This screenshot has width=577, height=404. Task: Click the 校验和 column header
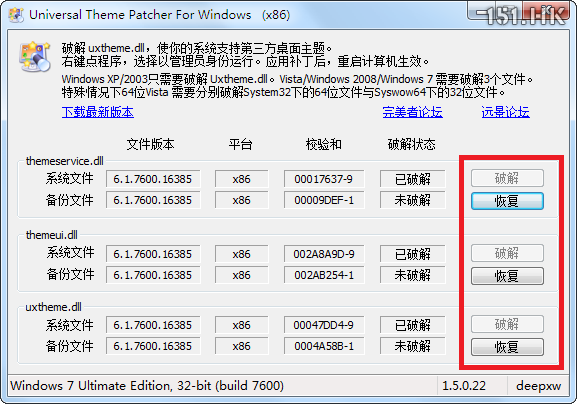click(324, 144)
